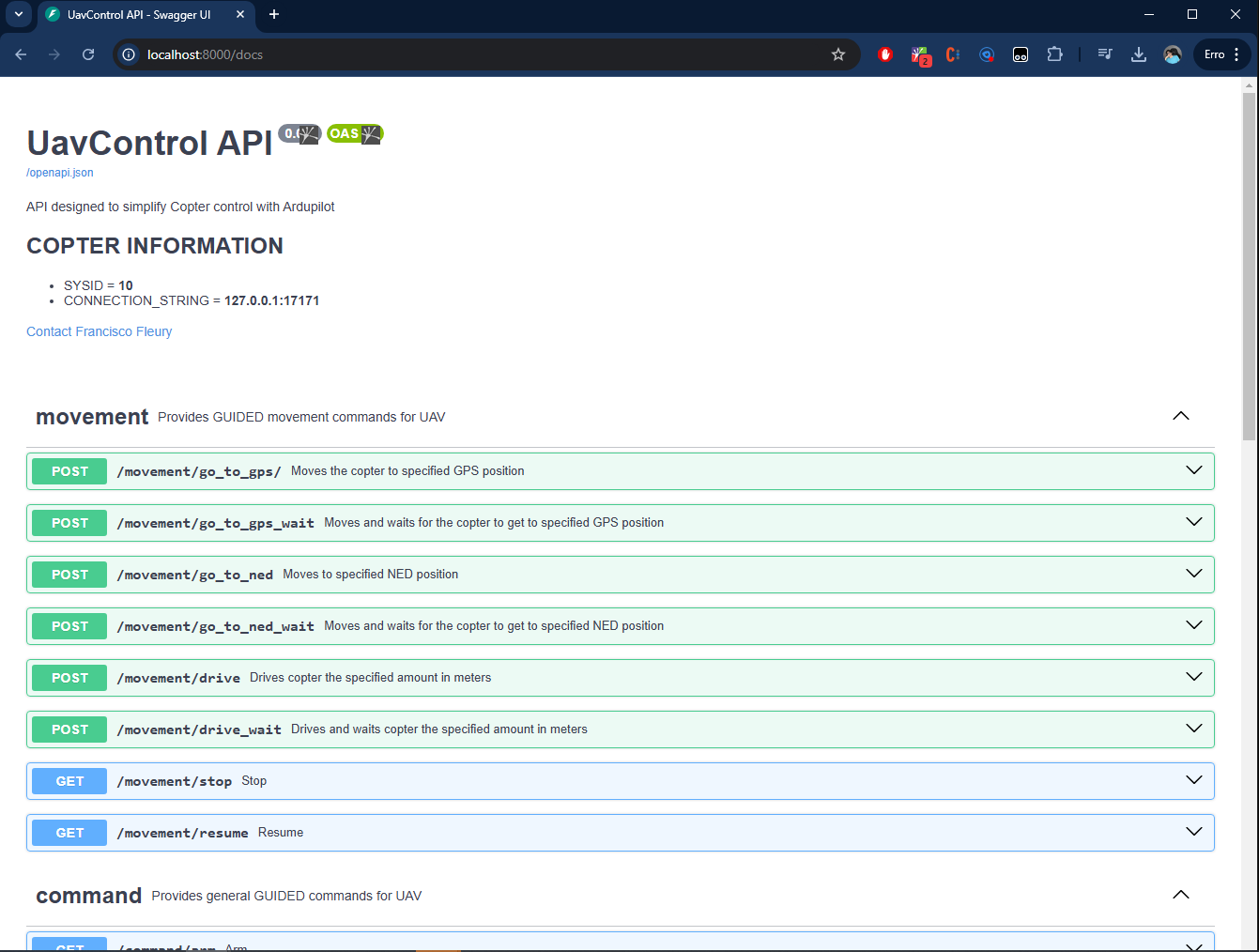Click the page vertical scrollbar thumb
Image resolution: width=1259 pixels, height=952 pixels.
click(x=1249, y=266)
